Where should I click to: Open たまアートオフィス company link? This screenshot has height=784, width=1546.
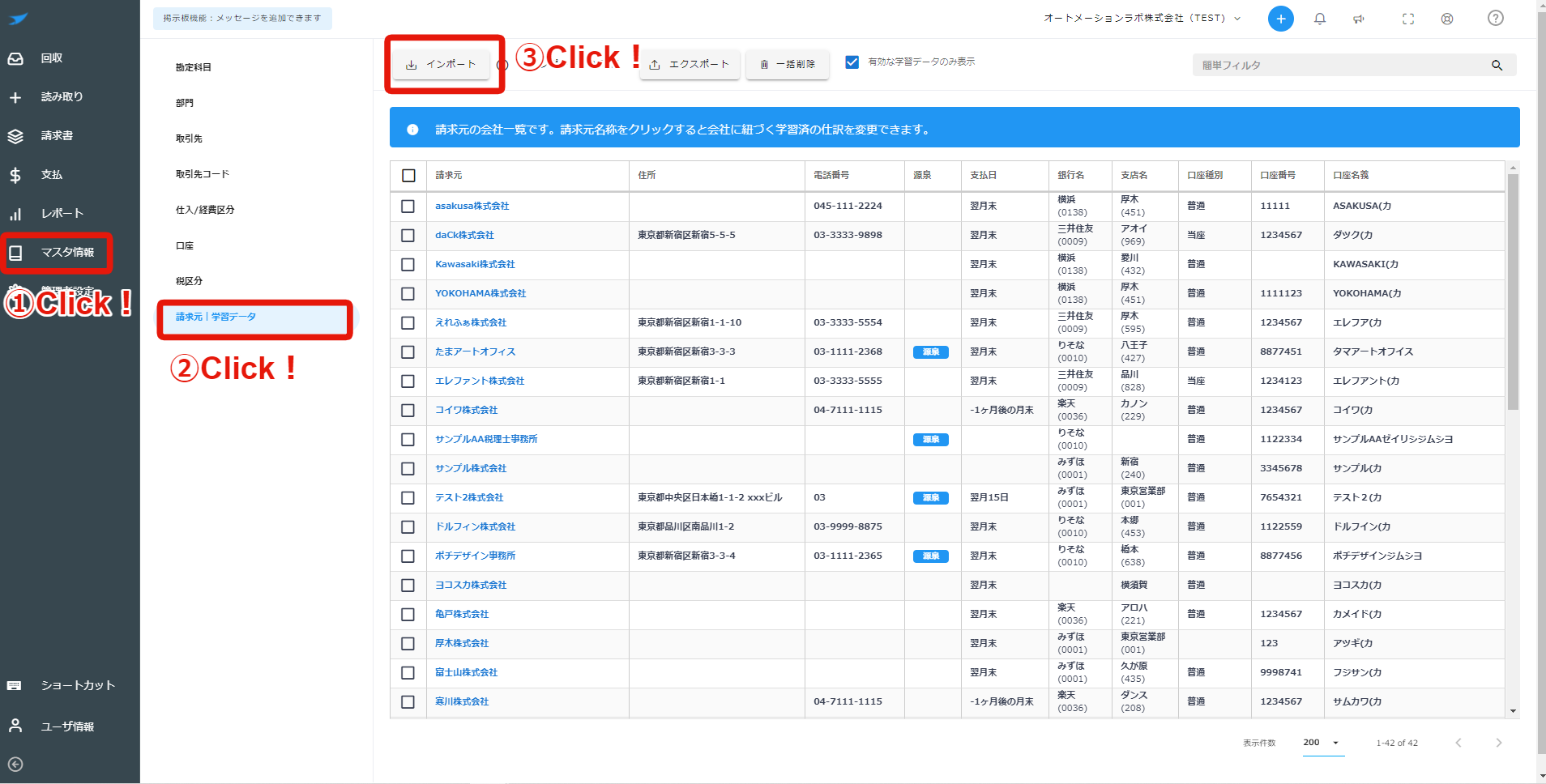coord(476,352)
